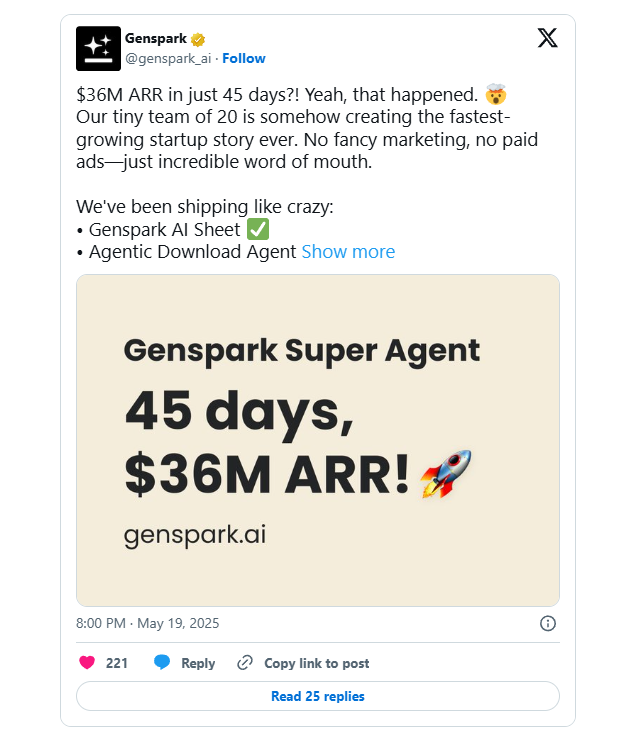Open the Genspark display name
This screenshot has width=624, height=749.
[156, 38]
